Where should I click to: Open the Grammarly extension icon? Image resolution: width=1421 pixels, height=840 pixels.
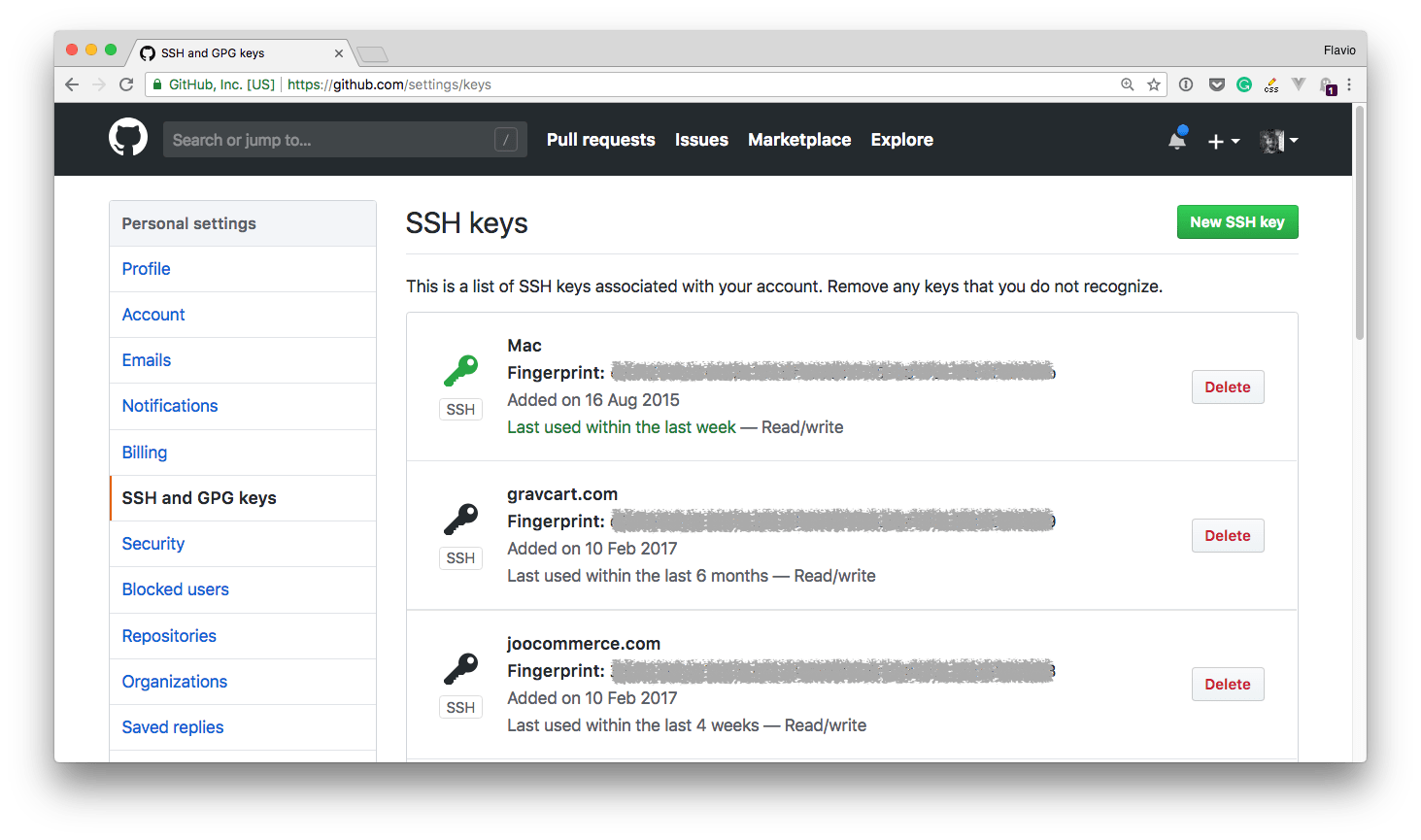pyautogui.click(x=1243, y=84)
